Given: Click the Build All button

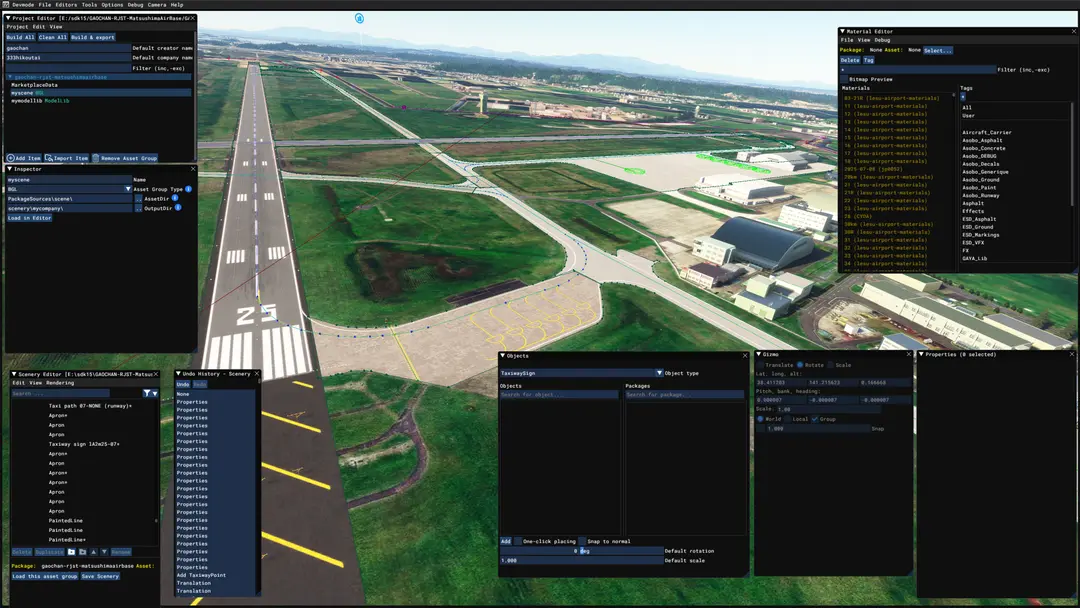Looking at the screenshot, I should (20, 37).
